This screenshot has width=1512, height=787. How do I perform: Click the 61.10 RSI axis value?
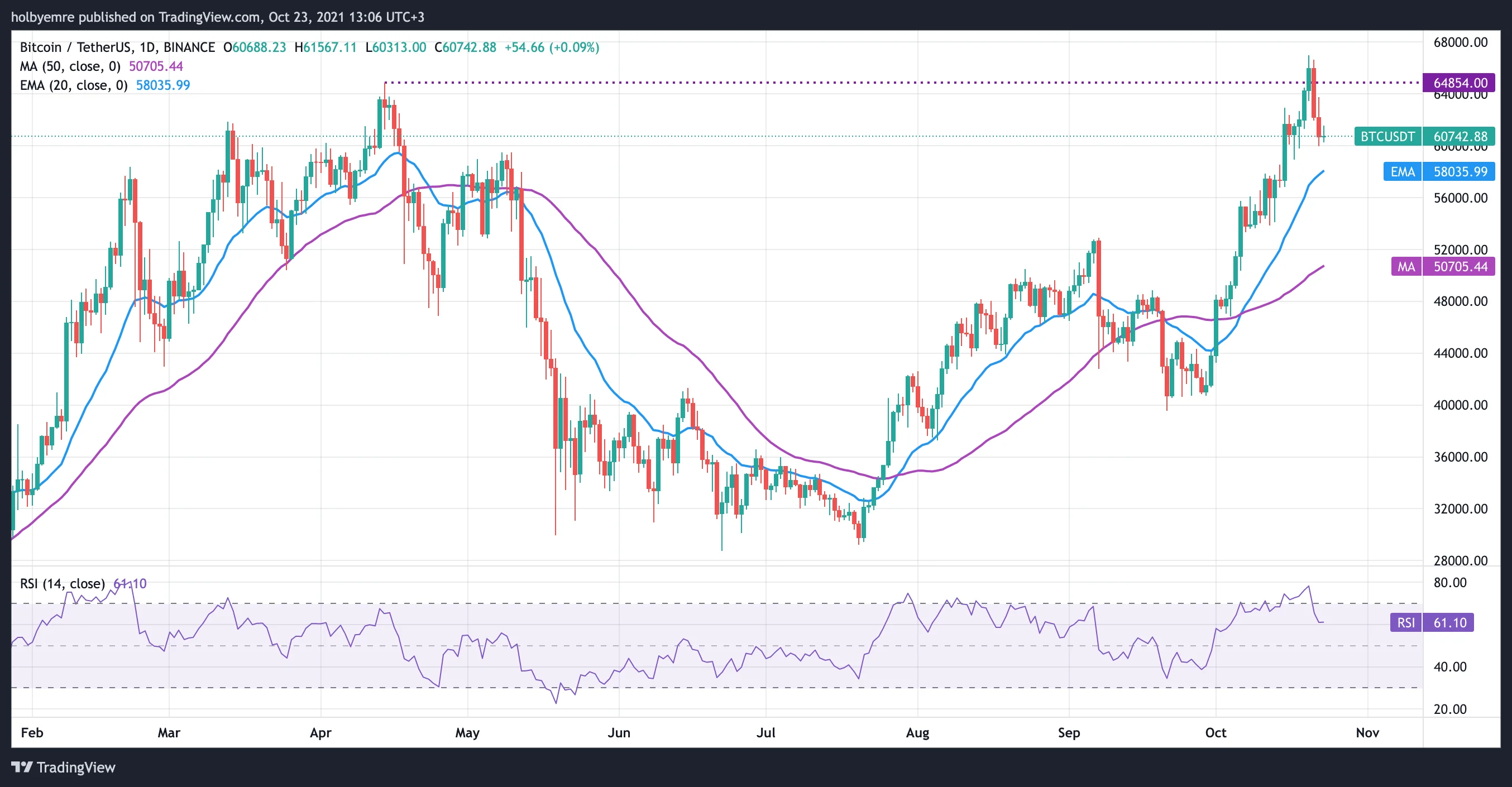(x=1448, y=622)
